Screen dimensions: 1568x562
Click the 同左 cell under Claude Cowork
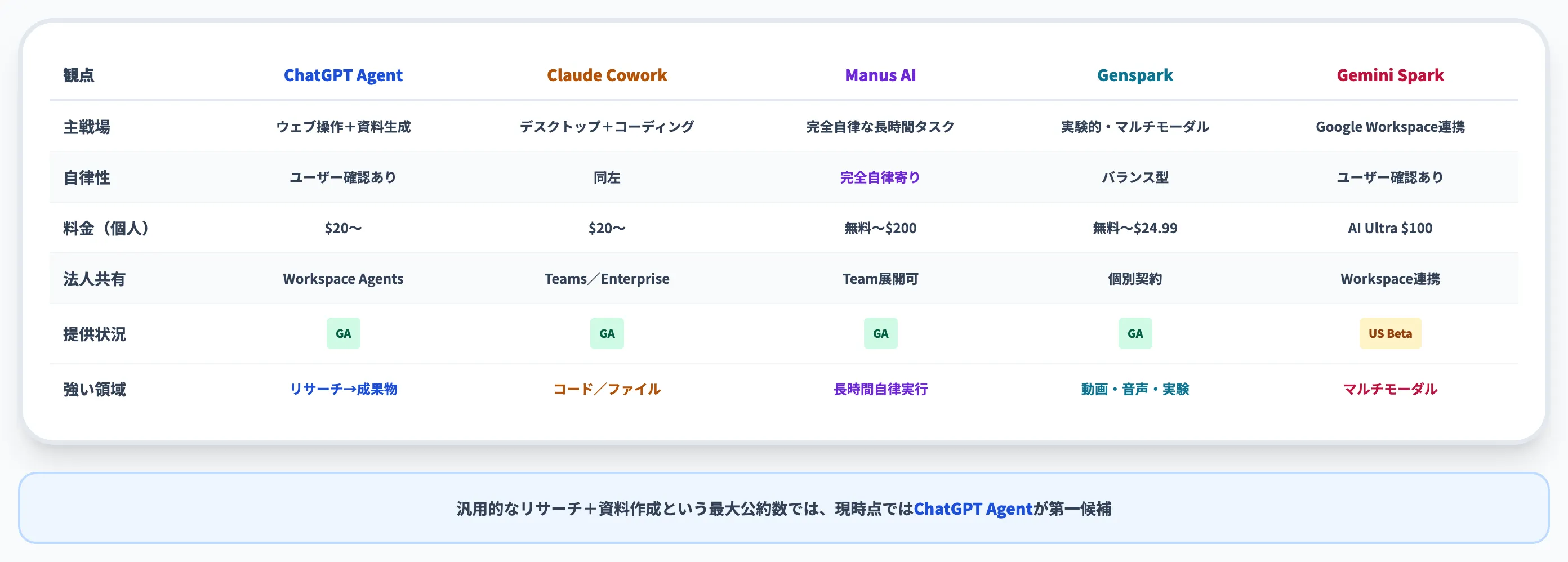(607, 177)
